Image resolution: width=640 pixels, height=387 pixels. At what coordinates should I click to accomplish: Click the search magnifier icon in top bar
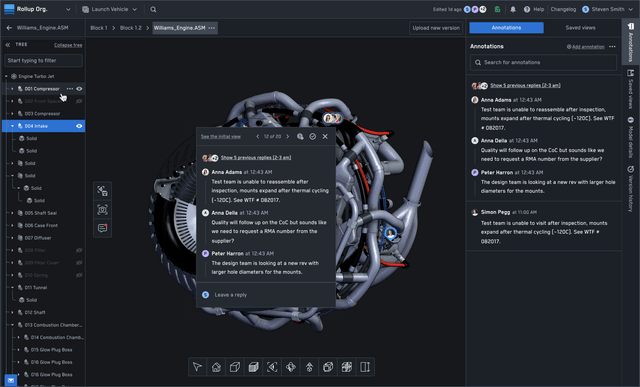(x=153, y=9)
